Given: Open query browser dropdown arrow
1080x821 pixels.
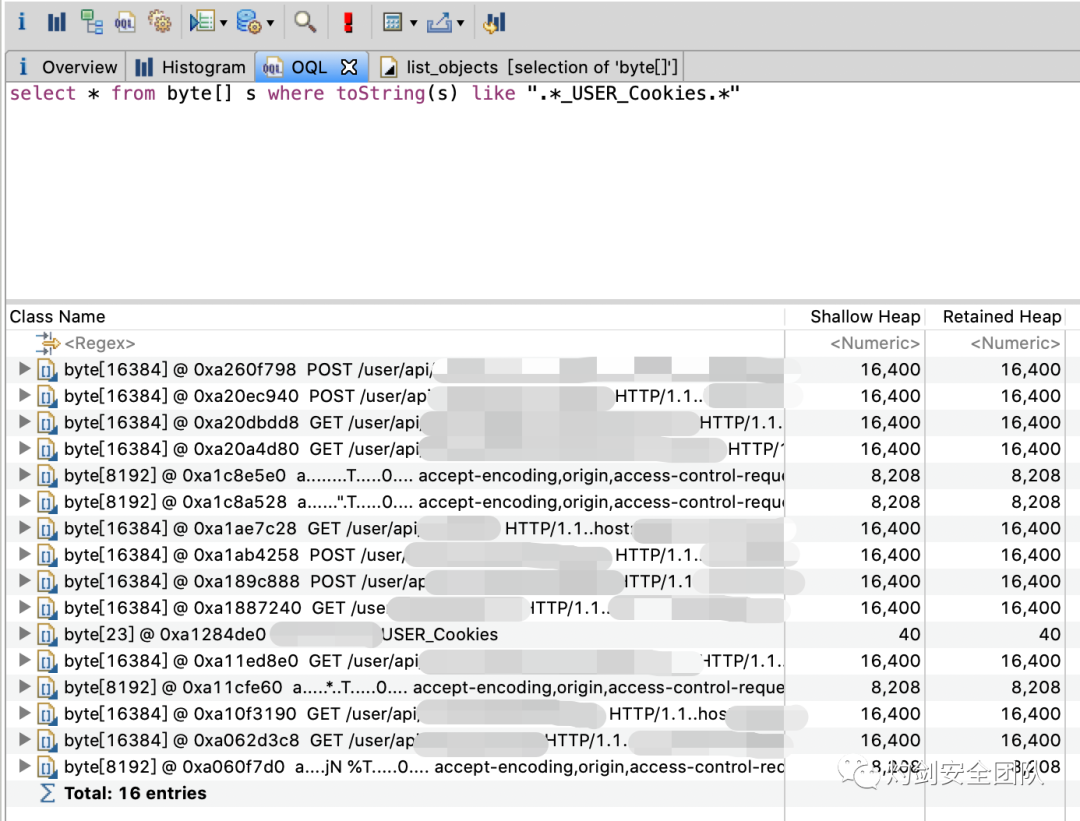Looking at the screenshot, I should pos(270,23).
